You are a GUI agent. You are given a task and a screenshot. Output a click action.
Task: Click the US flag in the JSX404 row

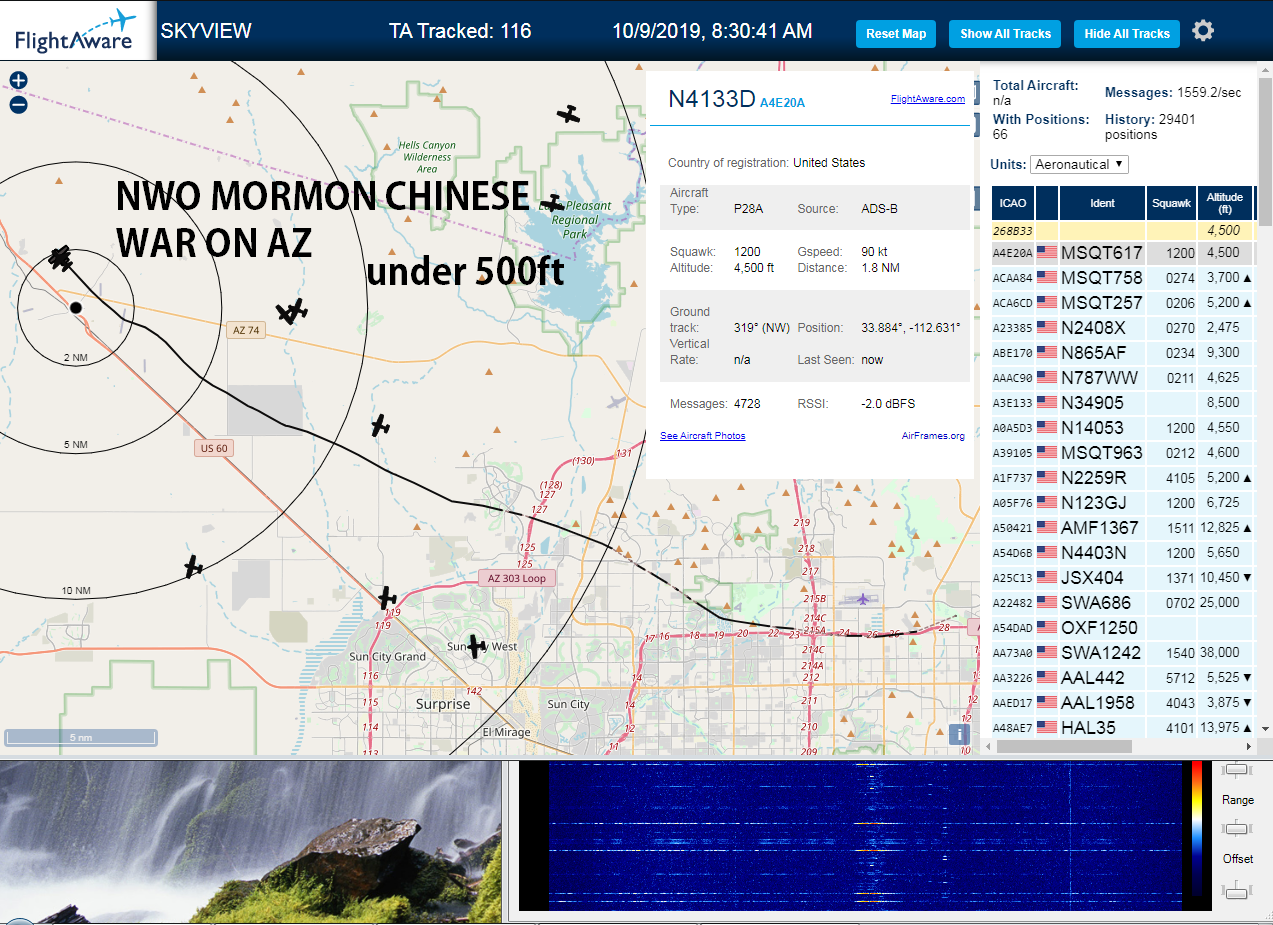(x=1047, y=578)
